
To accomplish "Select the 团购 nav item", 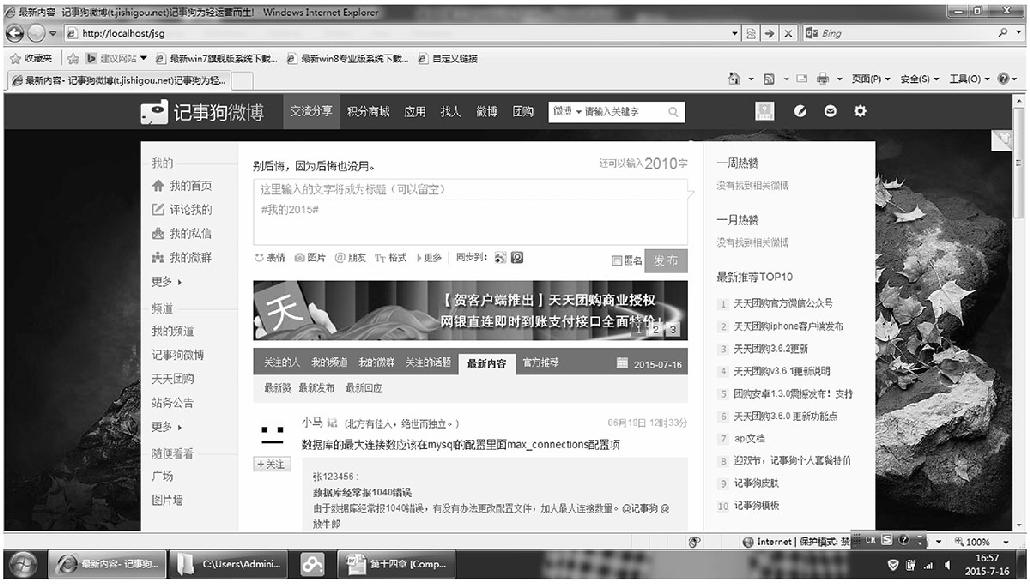I will (523, 112).
